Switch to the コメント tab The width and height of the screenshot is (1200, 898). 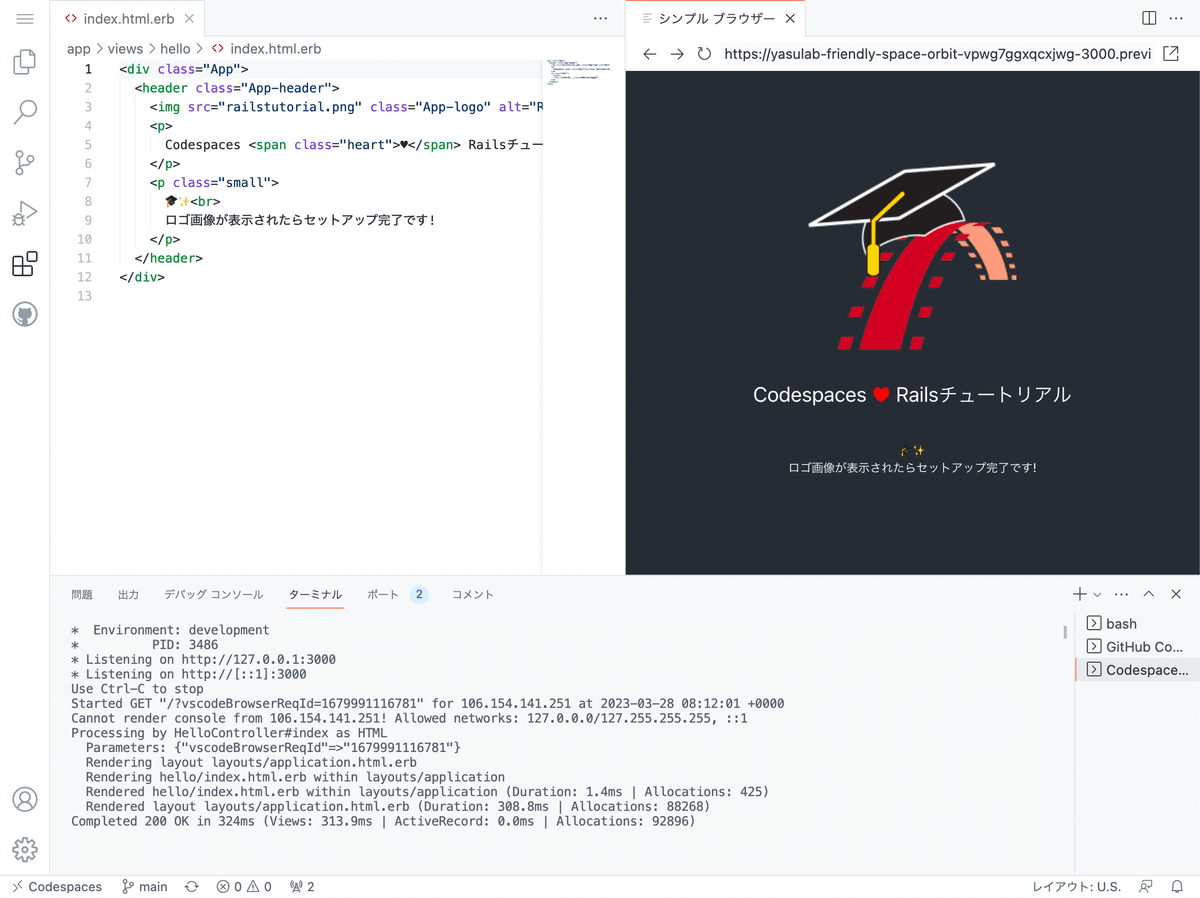point(473,594)
